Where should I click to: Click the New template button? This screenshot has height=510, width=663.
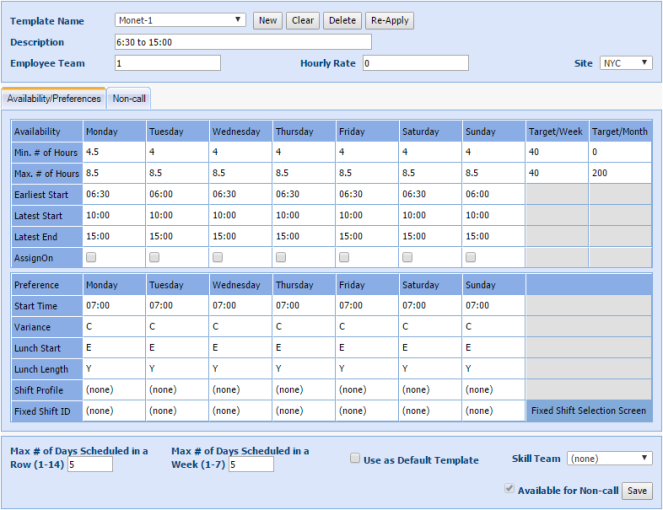point(267,20)
